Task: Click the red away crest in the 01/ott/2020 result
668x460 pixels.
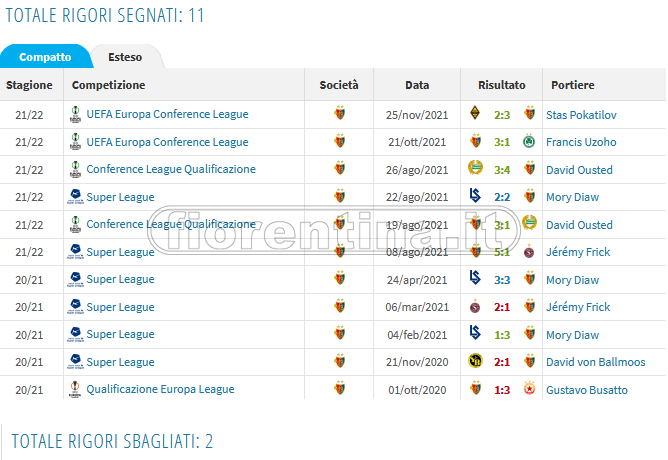Action: point(529,389)
